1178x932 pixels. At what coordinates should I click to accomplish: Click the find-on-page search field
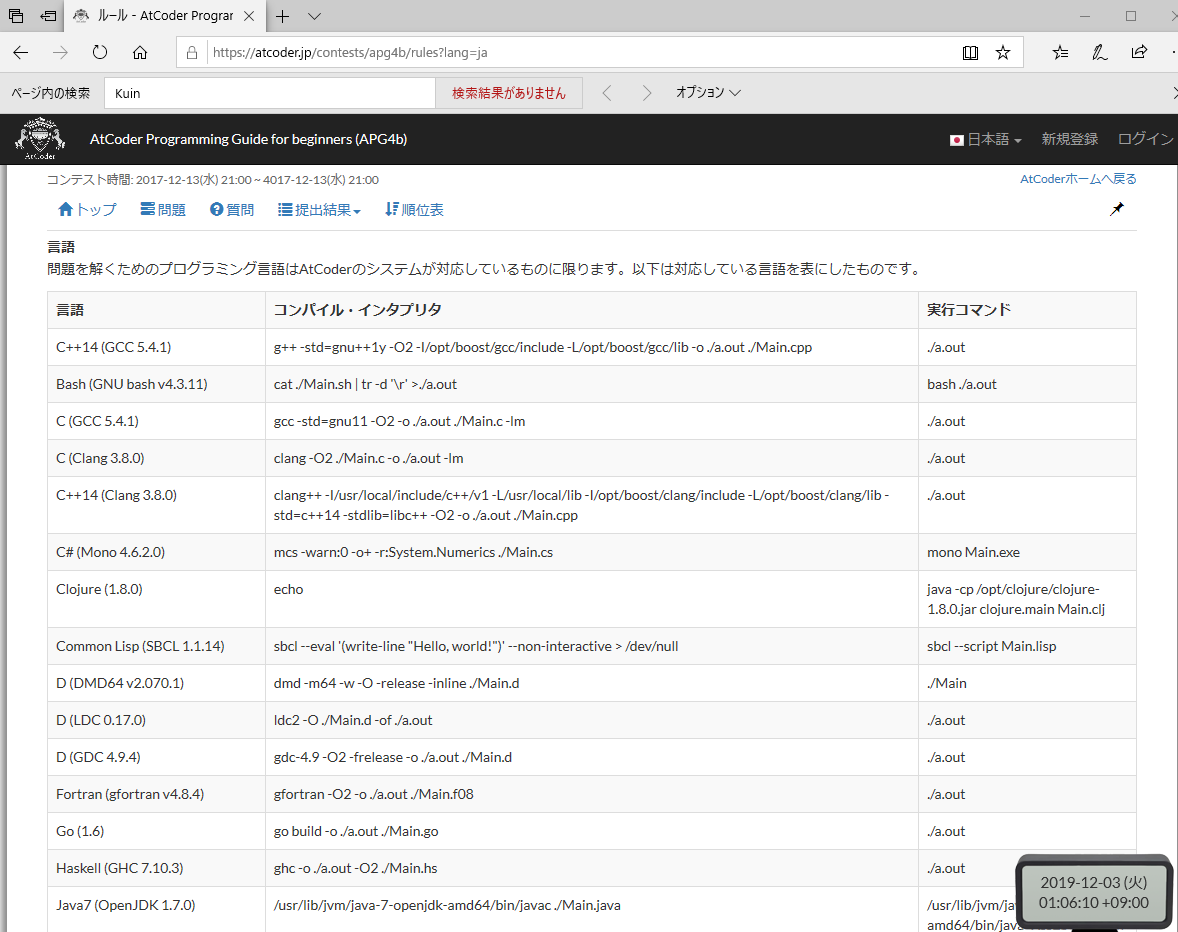coord(270,93)
